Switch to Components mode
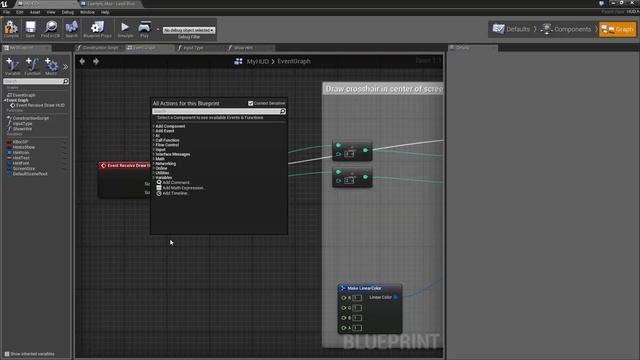Screen dimensions: 640x360 point(566,29)
